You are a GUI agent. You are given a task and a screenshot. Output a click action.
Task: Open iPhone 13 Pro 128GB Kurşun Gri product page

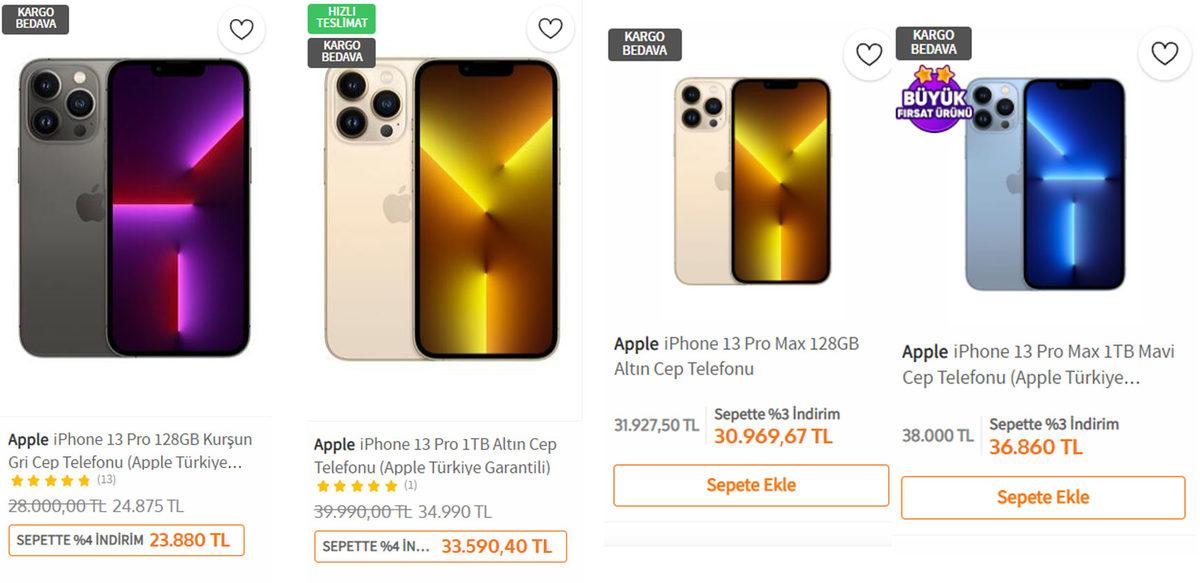pos(130,450)
